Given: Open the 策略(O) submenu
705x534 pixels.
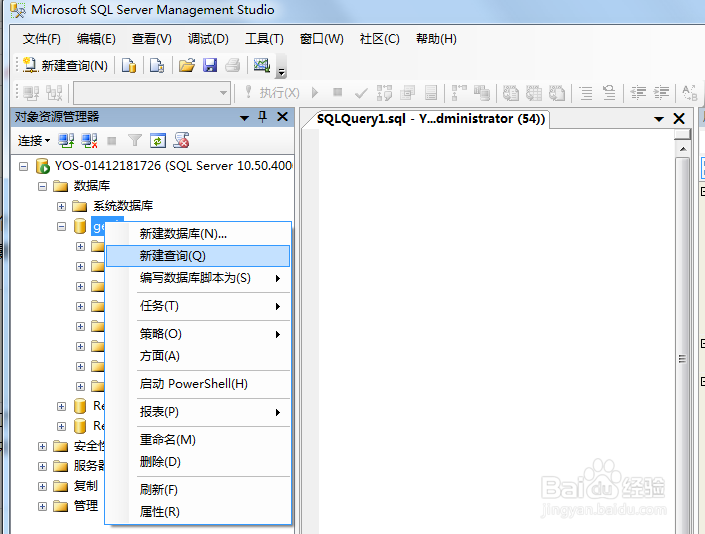Looking at the screenshot, I should (x=198, y=334).
